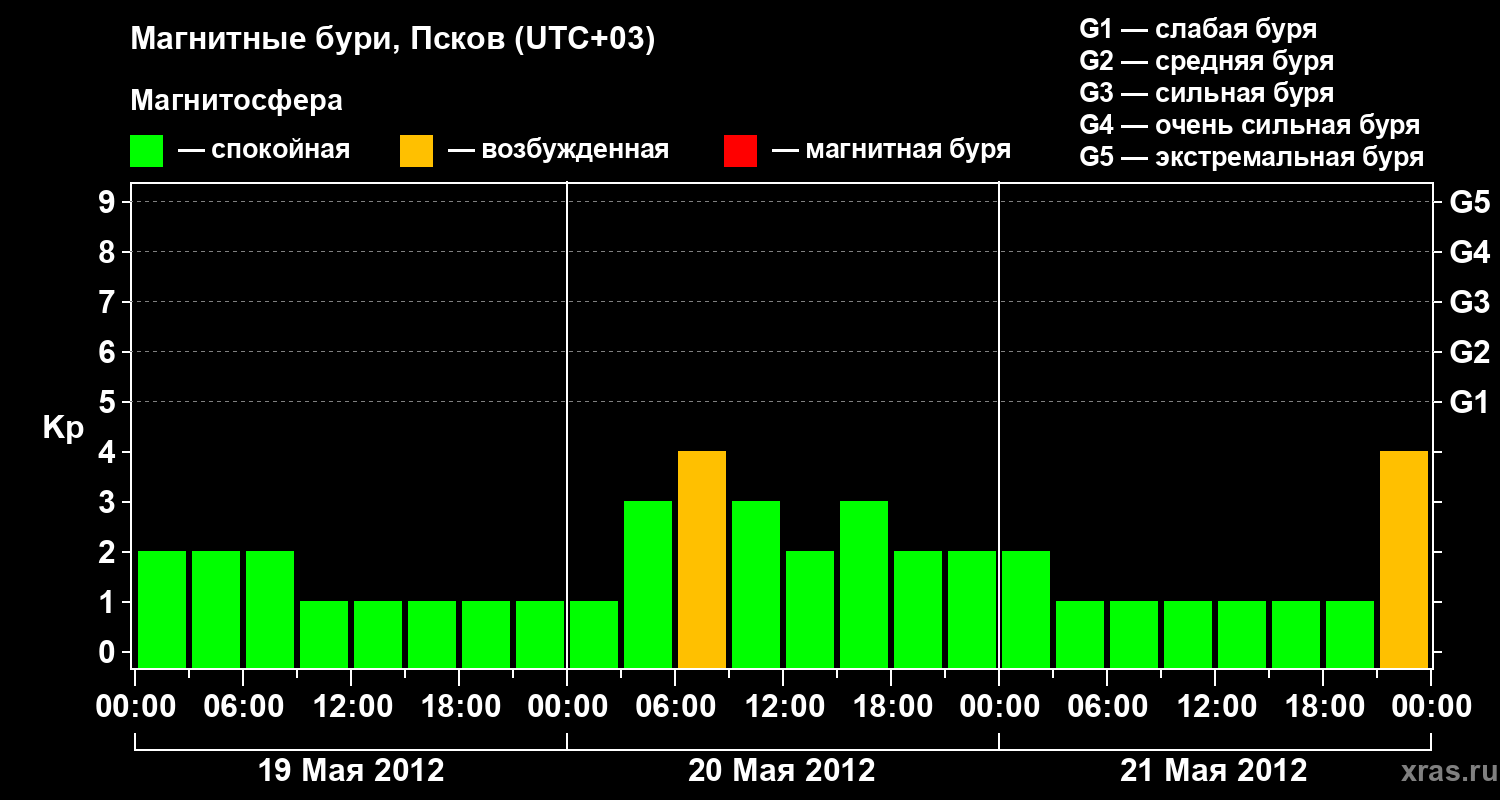The width and height of the screenshot is (1500, 800).
Task: Click the green 'спокойная' legend swatch
Action: pyautogui.click(x=146, y=151)
